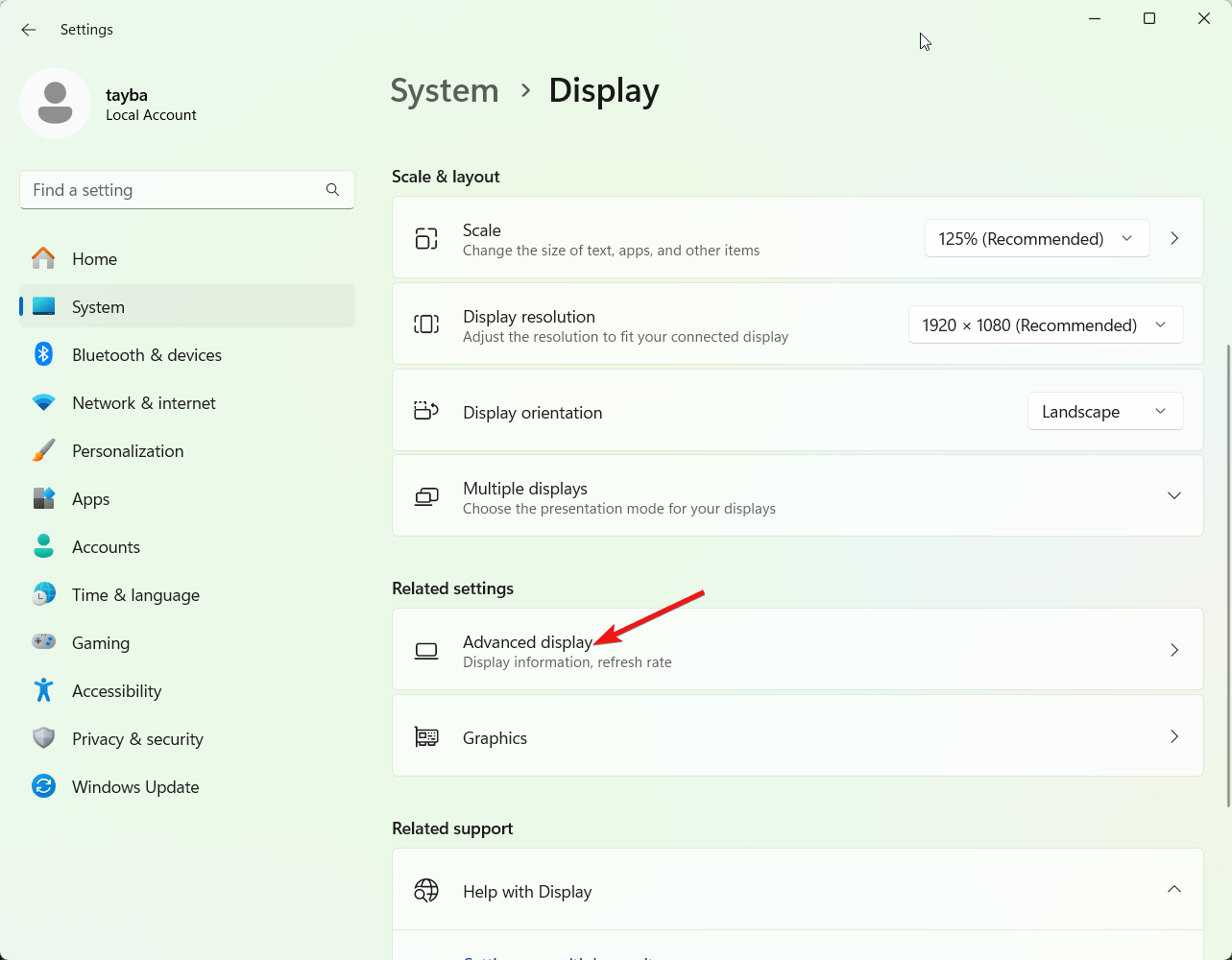Maximize the Settings window
1232x960 pixels.
(1149, 18)
